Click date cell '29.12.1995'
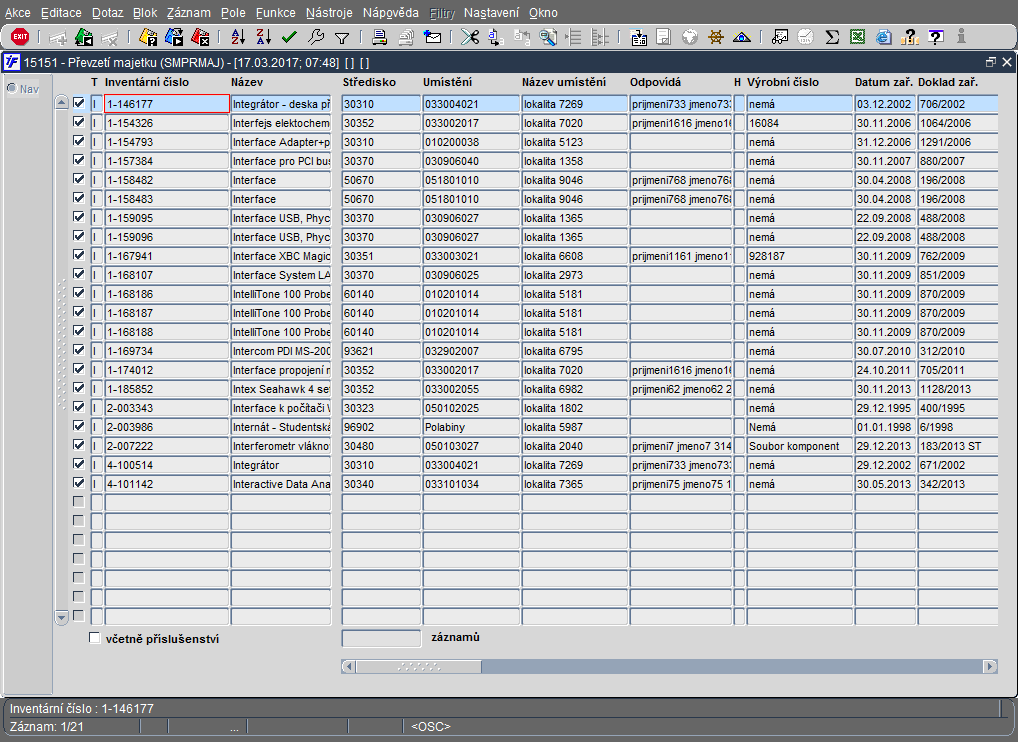The width and height of the screenshot is (1018, 742). 885,408
